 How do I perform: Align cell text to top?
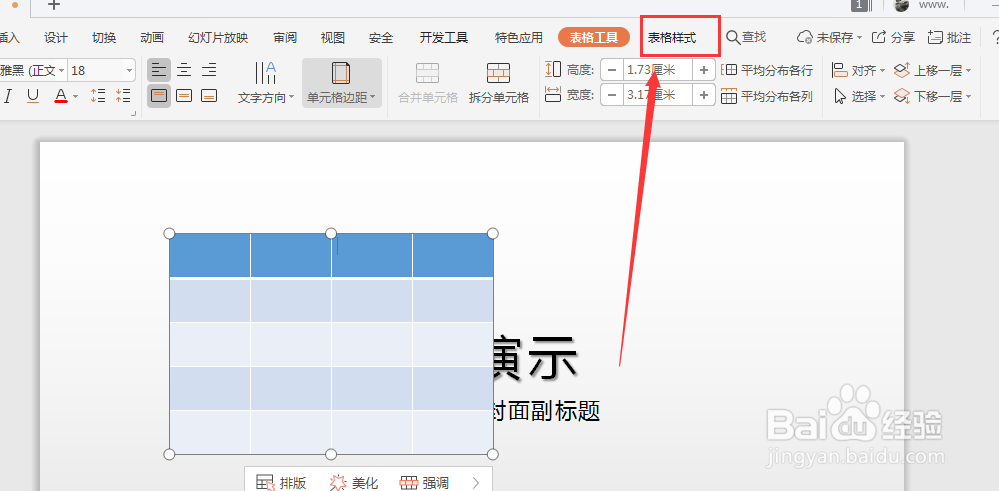pos(159,96)
